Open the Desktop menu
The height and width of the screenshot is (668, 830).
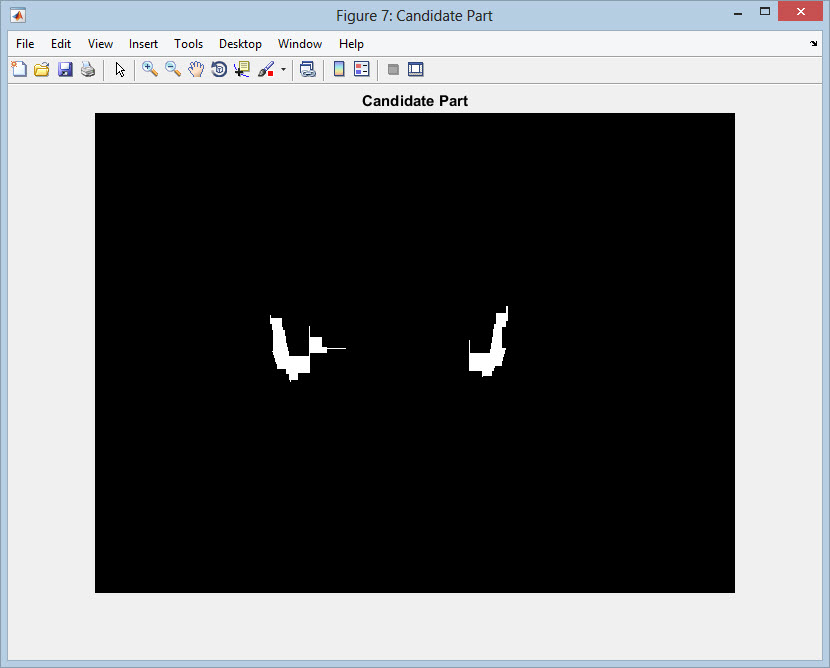coord(240,44)
